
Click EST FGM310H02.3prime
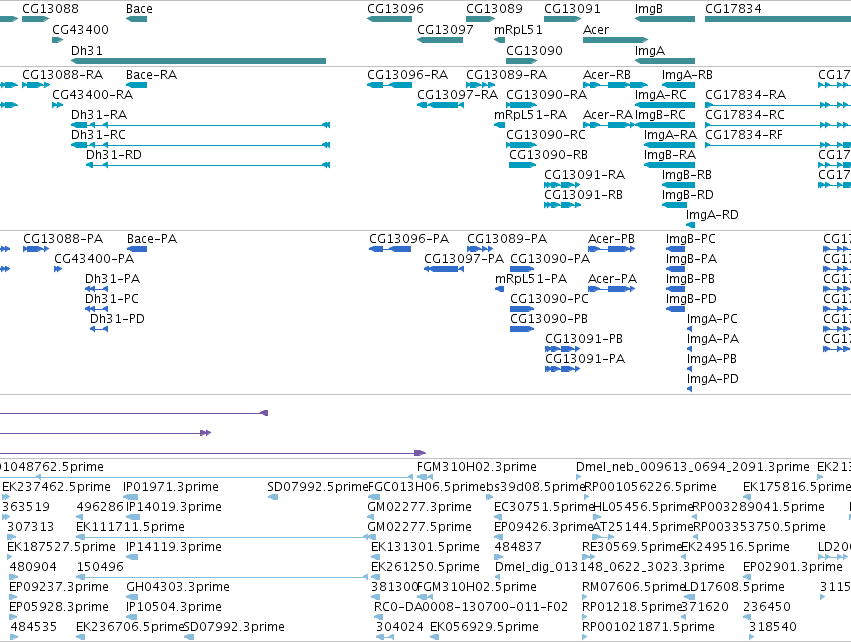(425, 477)
